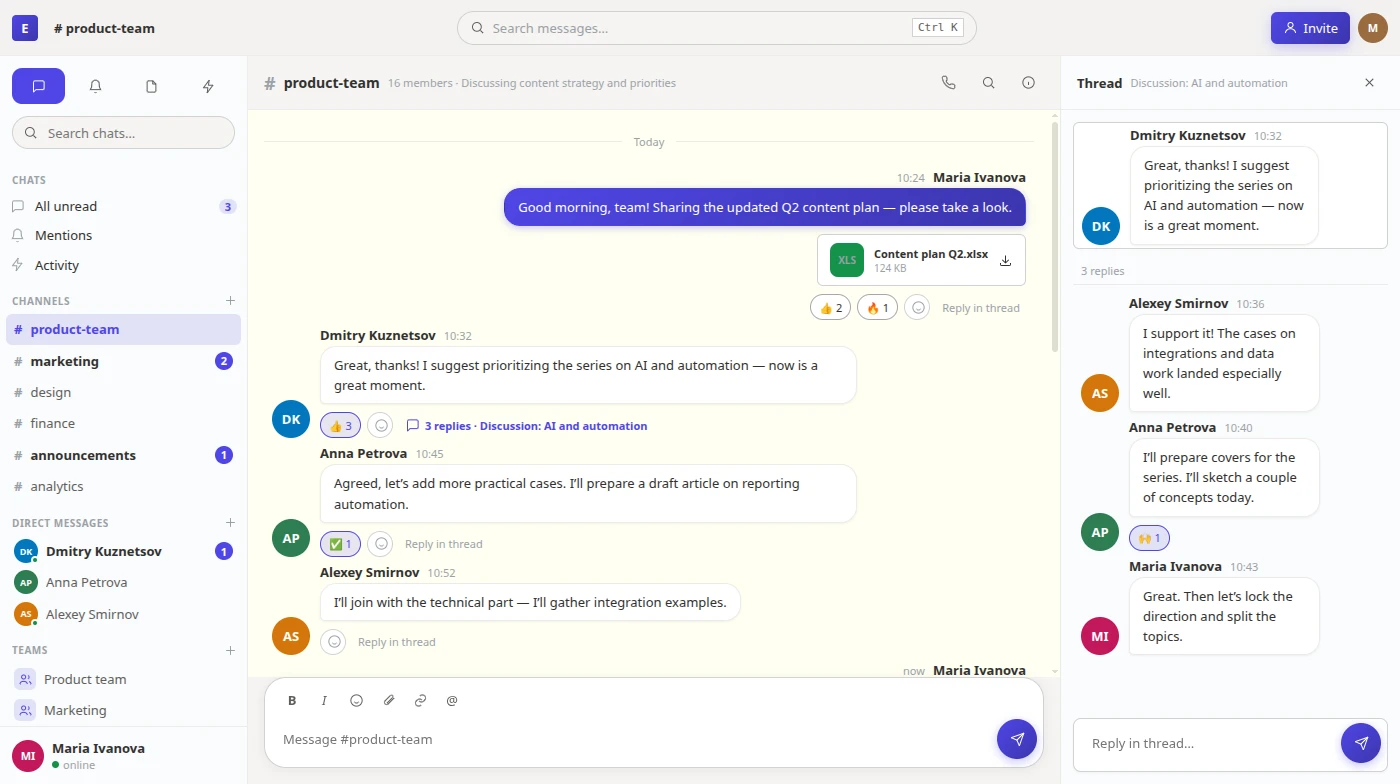This screenshot has height=784, width=1400.
Task: Open channel info icon
Action: pyautogui.click(x=1028, y=83)
